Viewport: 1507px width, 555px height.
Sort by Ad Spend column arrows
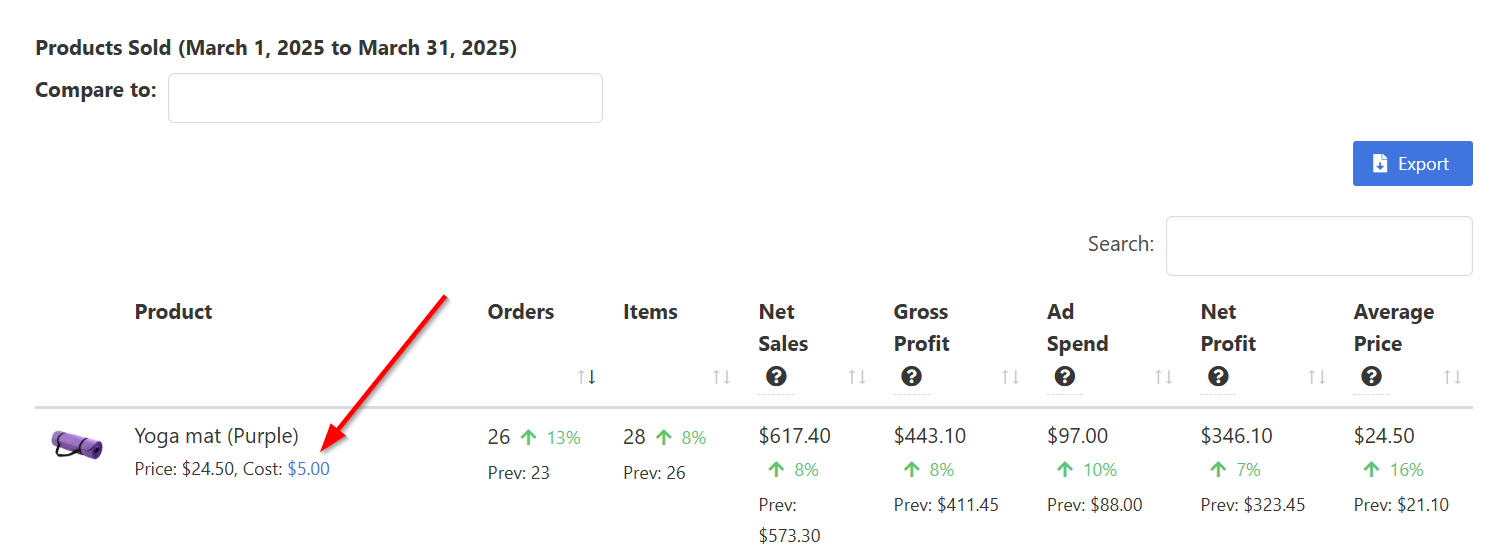[1163, 377]
